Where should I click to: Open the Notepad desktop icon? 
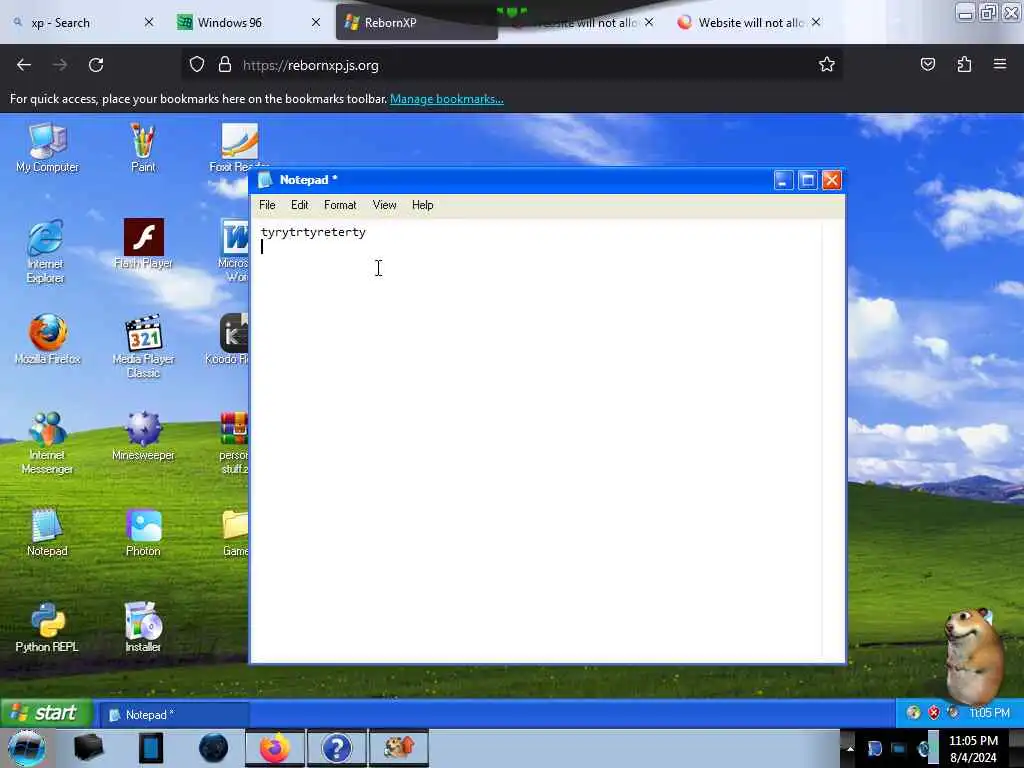pyautogui.click(x=47, y=532)
